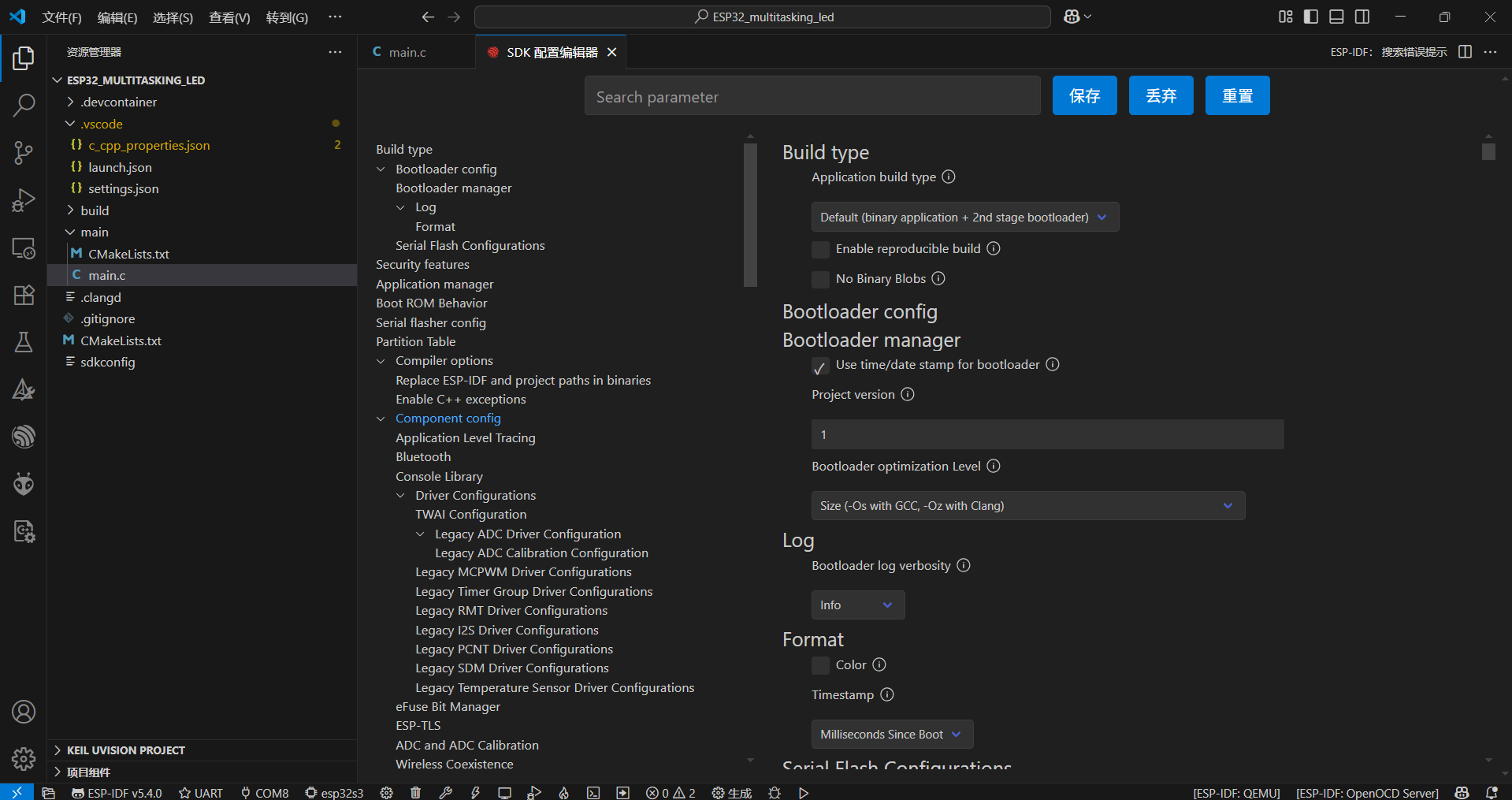Open the Search view in activity bar
The image size is (1512, 800).
click(x=24, y=105)
